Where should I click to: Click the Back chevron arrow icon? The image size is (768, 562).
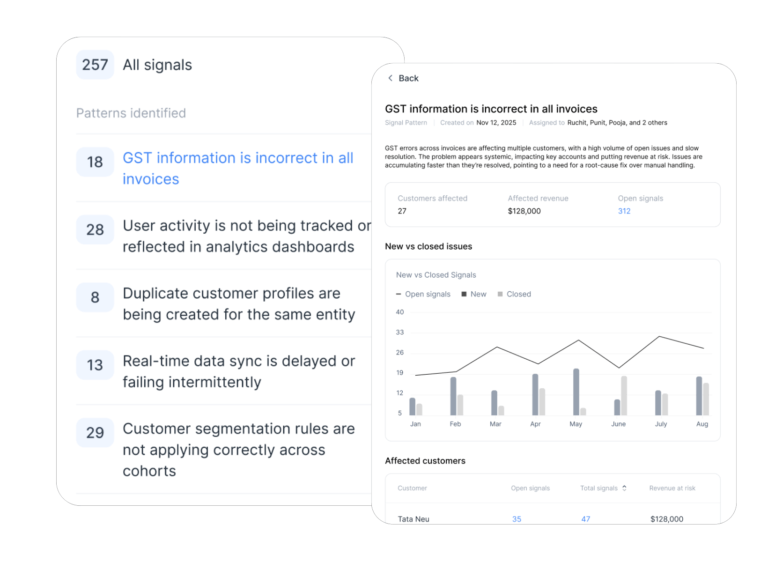[390, 78]
